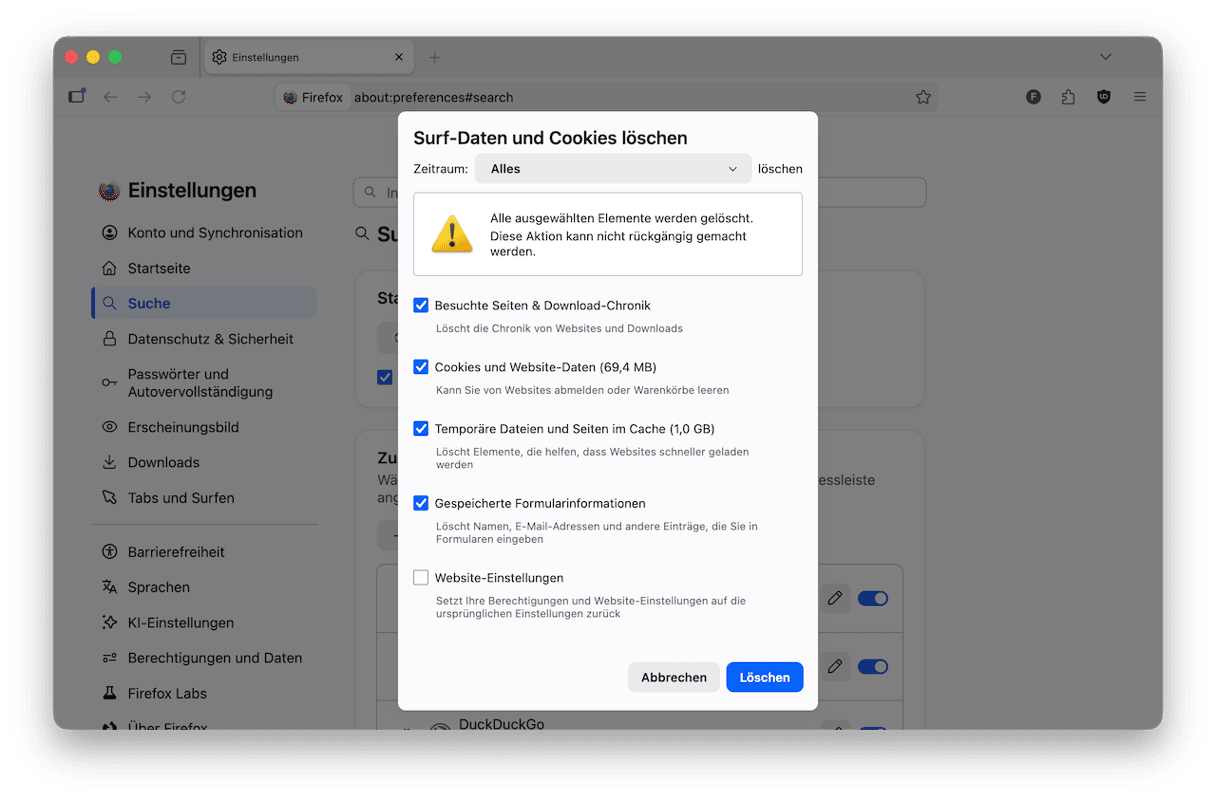Confirm with the blue Löschen button
This screenshot has height=800, width=1216.
point(765,677)
